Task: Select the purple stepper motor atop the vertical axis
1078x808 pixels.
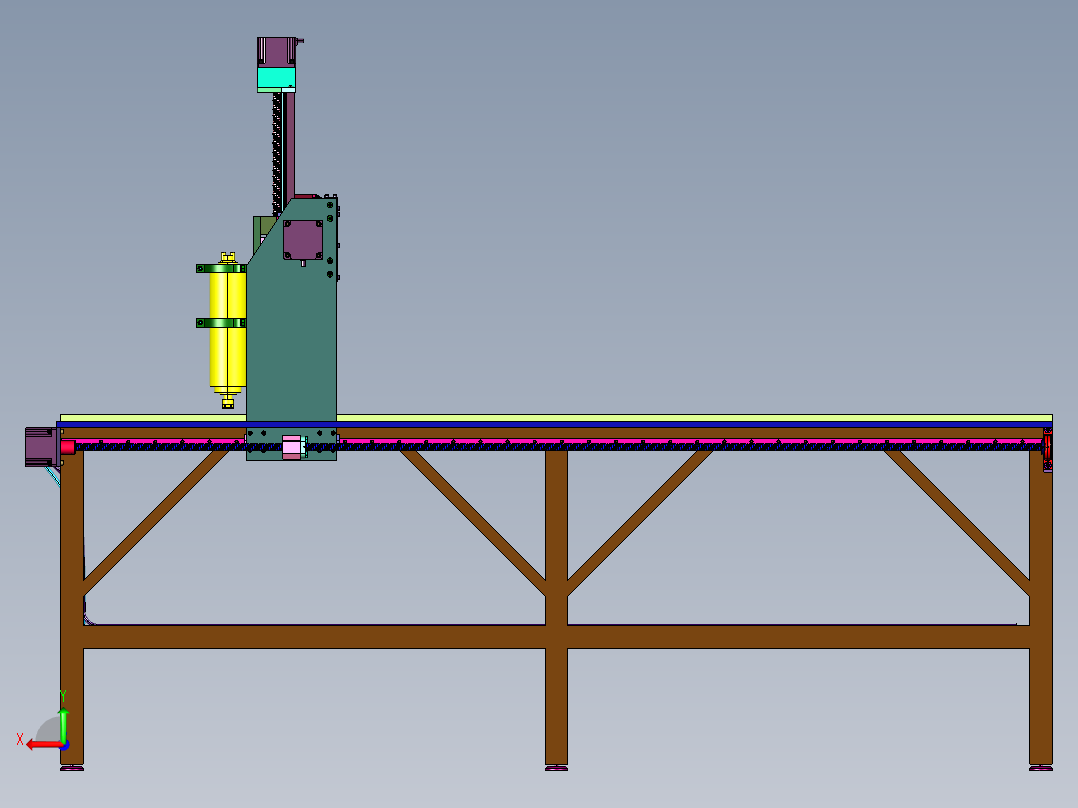Action: [275, 51]
